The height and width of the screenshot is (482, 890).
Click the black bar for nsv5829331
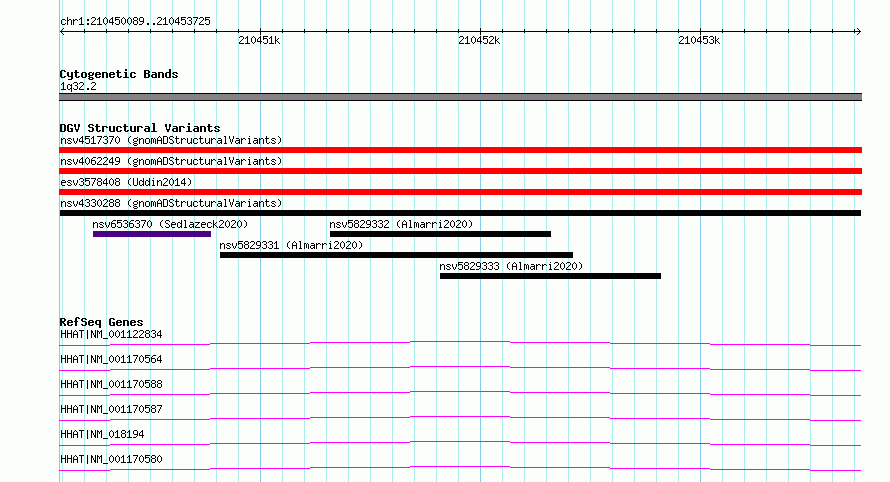click(396, 255)
